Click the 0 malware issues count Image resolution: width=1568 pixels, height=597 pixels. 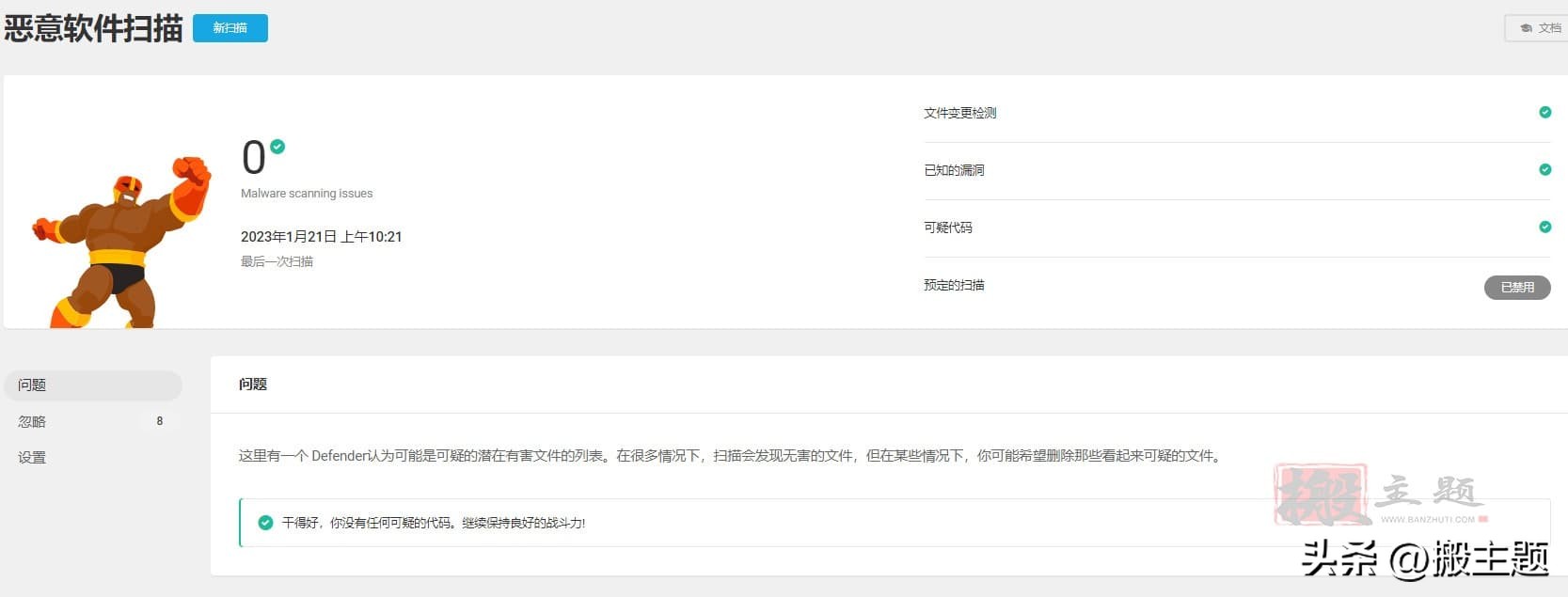point(253,158)
